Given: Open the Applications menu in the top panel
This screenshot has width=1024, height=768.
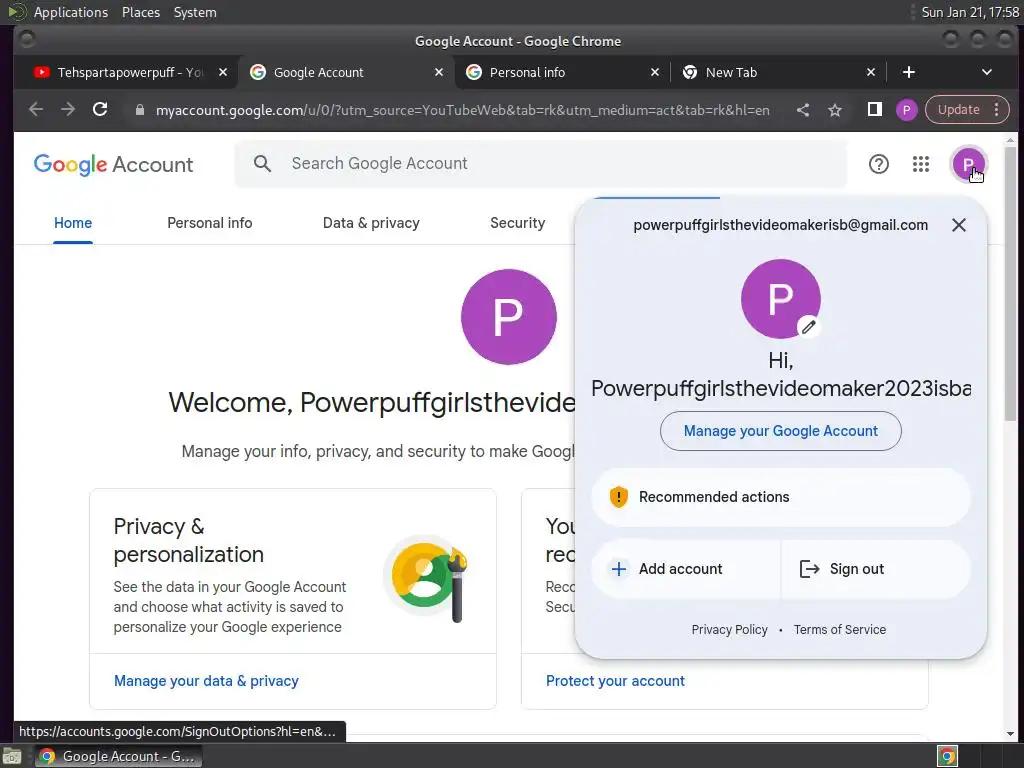Looking at the screenshot, I should (71, 12).
